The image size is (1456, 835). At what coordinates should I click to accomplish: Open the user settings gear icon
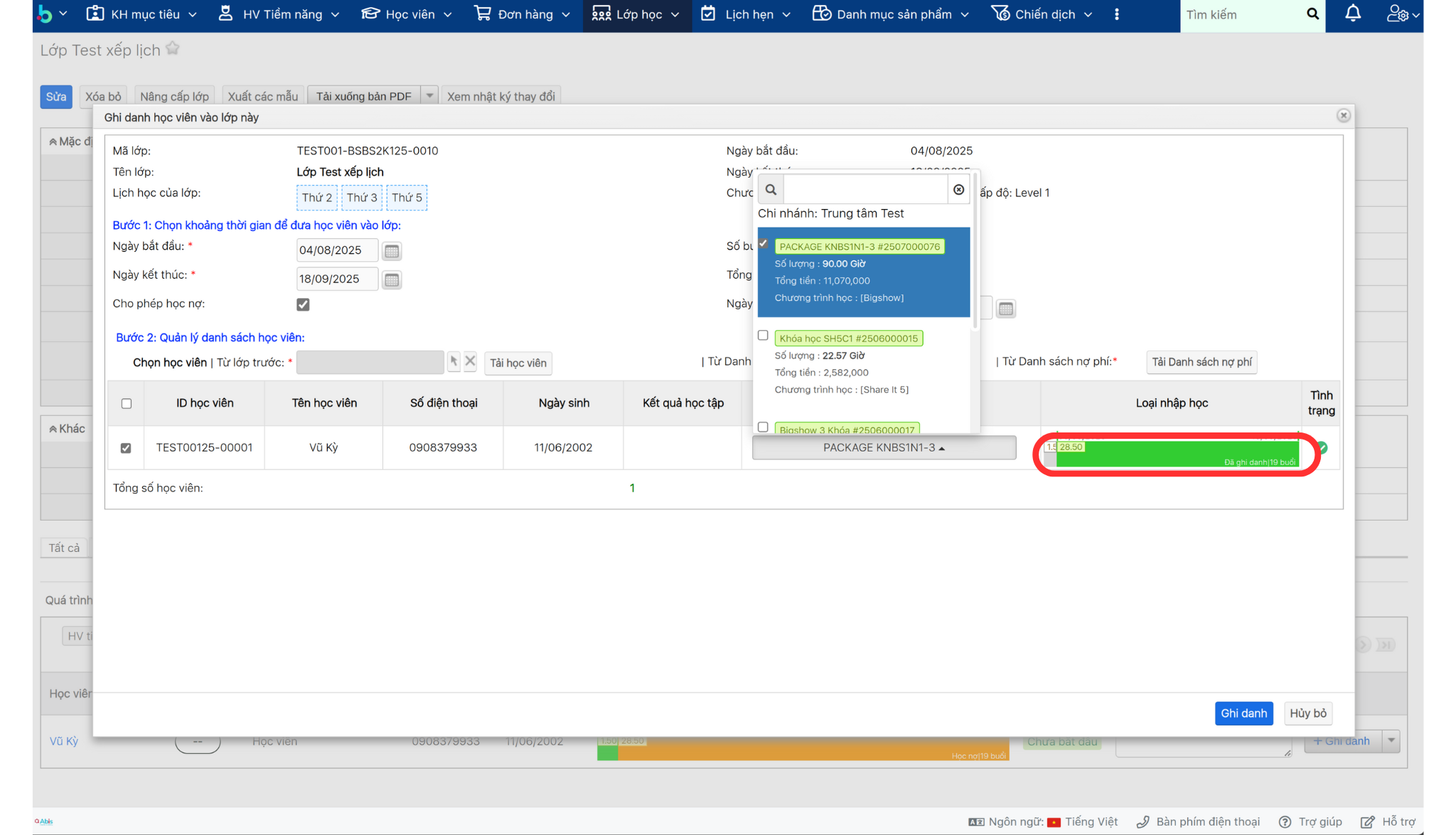[x=1398, y=14]
